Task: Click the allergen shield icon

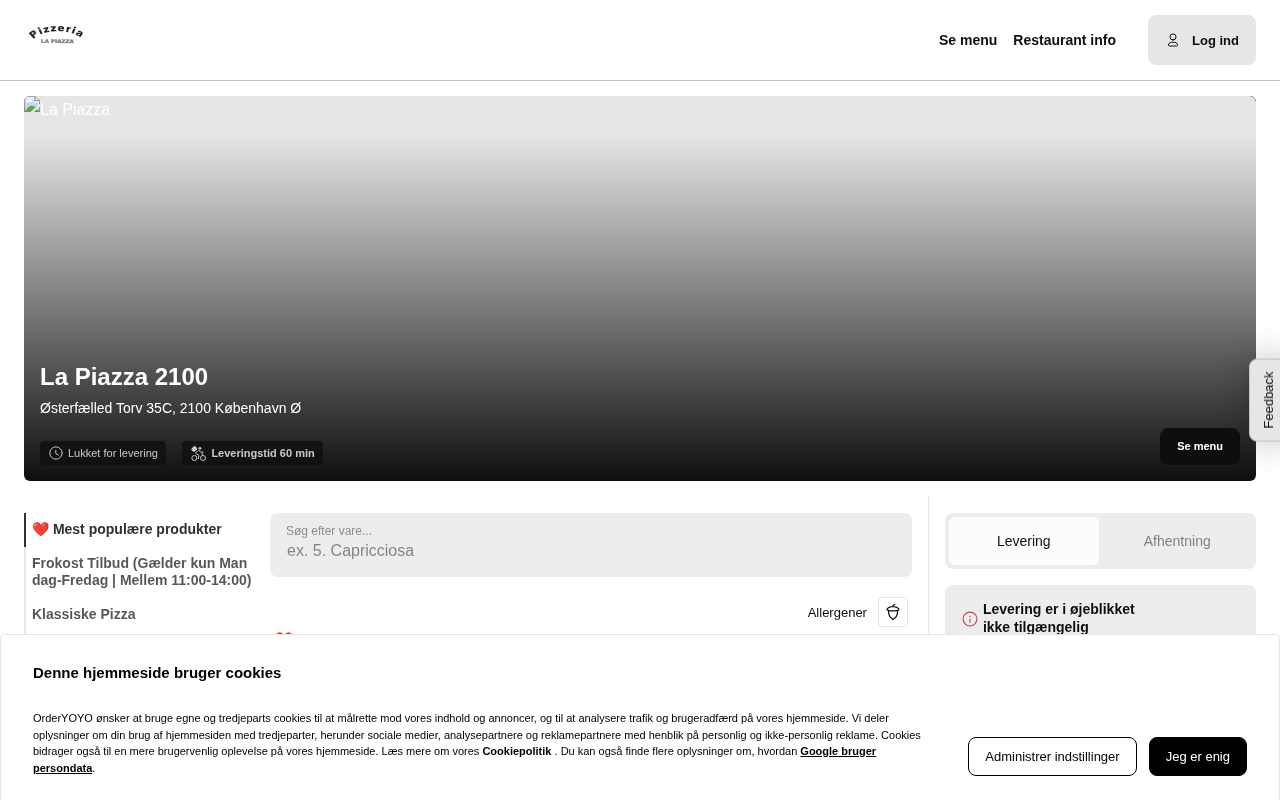Action: click(893, 612)
